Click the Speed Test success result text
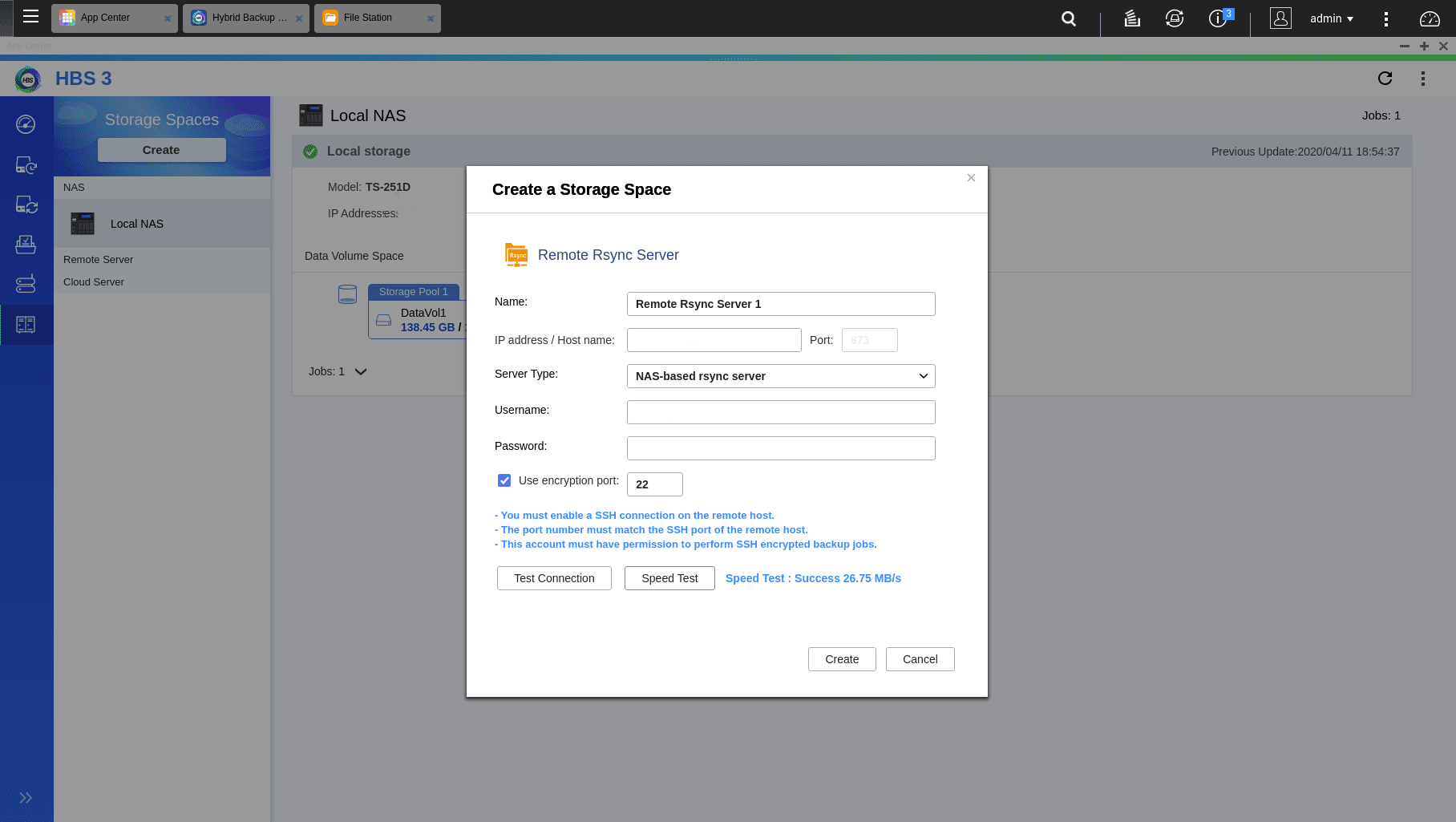1456x822 pixels. click(813, 578)
